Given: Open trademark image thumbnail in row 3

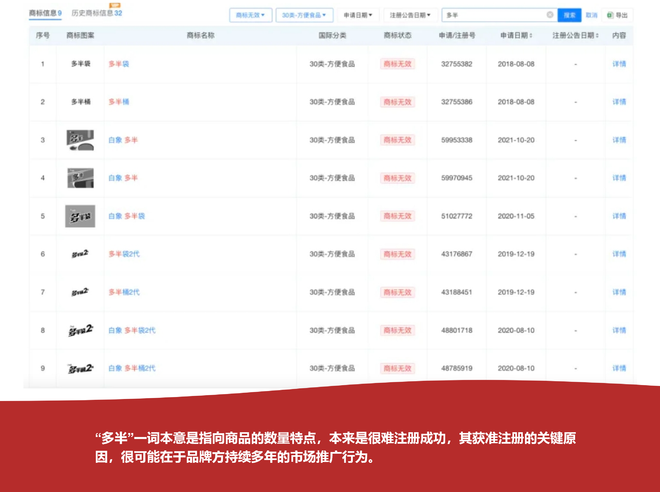Looking at the screenshot, I should point(80,140).
